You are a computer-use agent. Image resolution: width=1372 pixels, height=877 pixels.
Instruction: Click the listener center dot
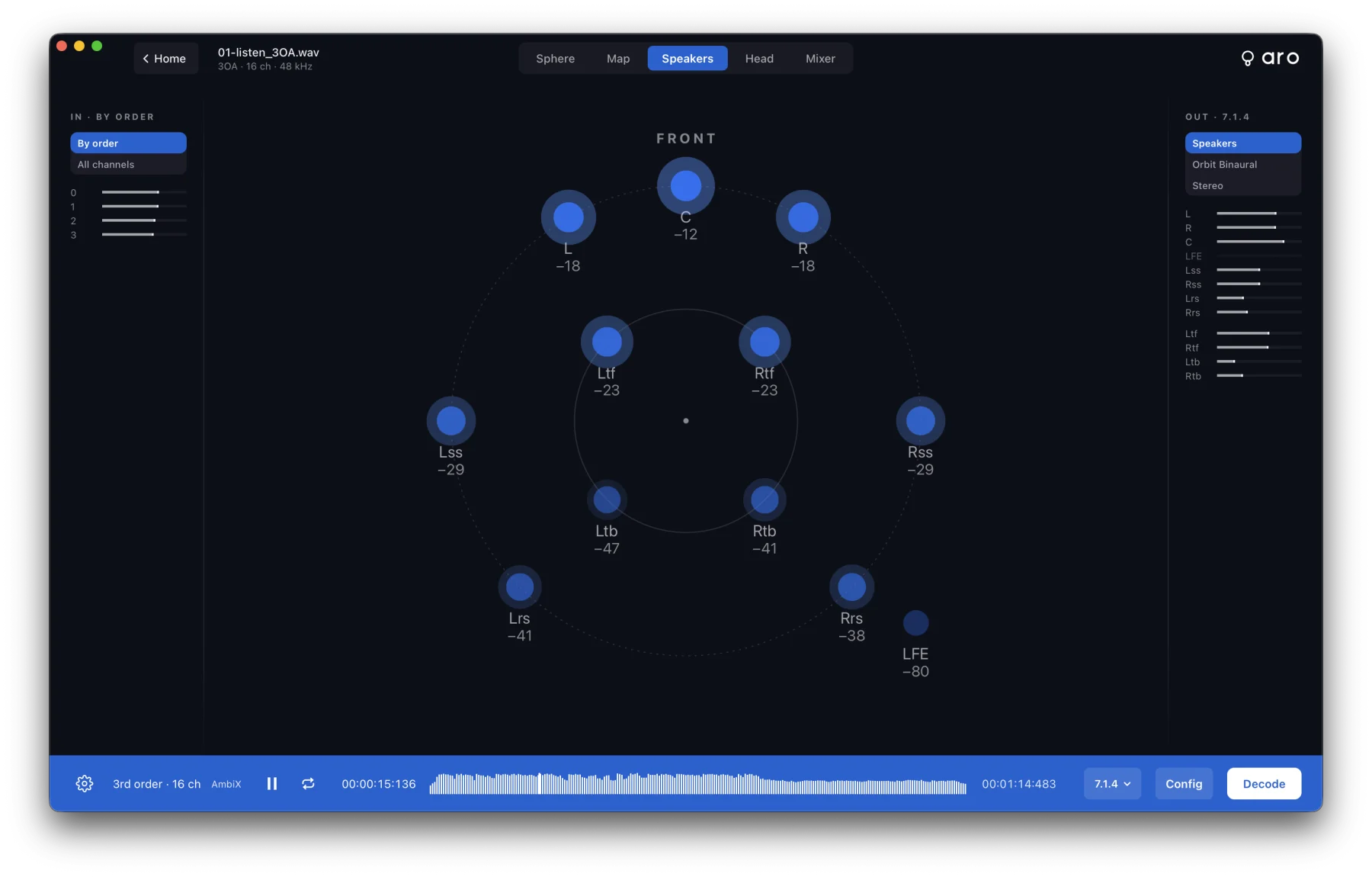click(x=686, y=421)
